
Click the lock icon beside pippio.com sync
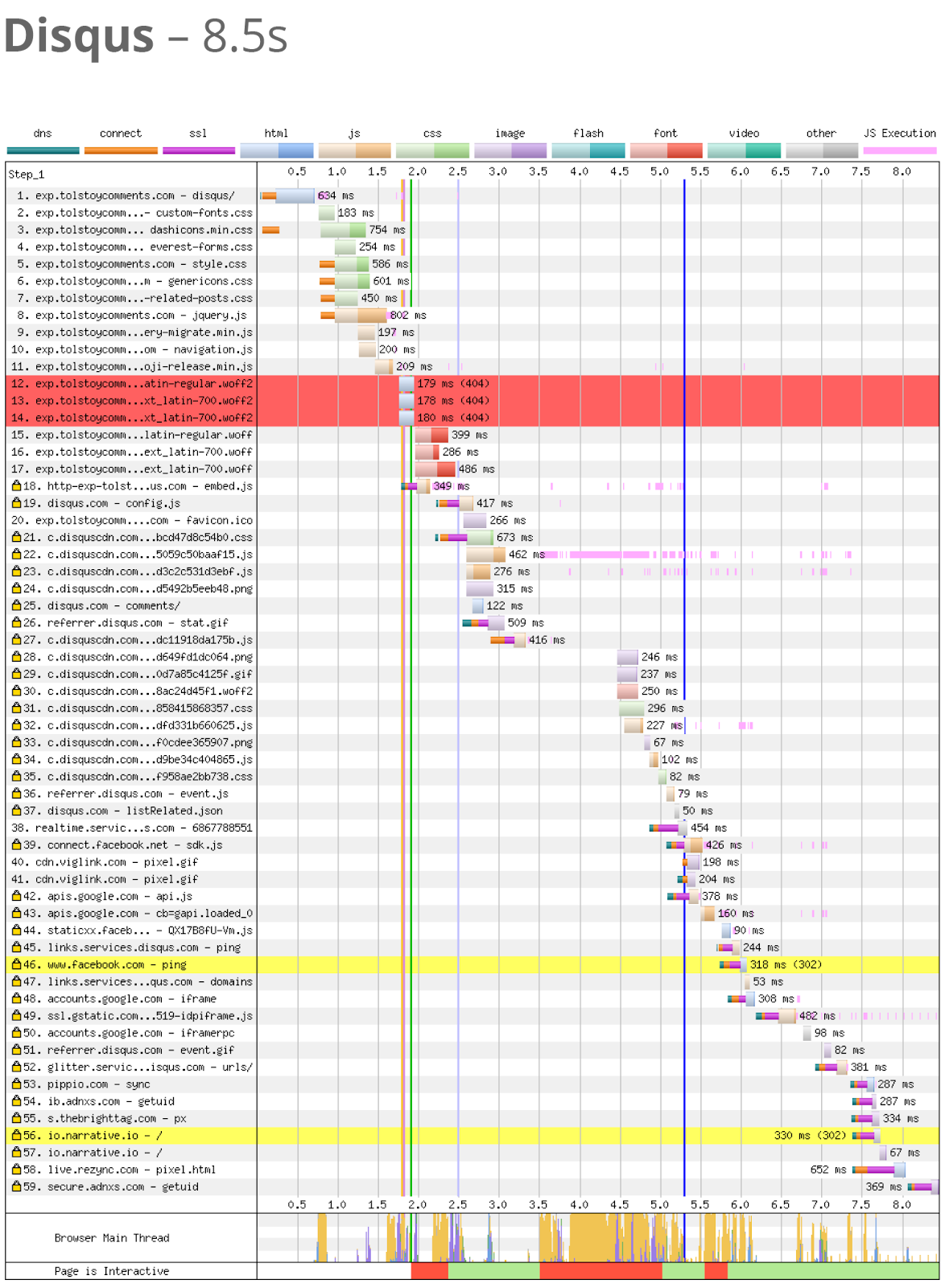pos(16,1084)
